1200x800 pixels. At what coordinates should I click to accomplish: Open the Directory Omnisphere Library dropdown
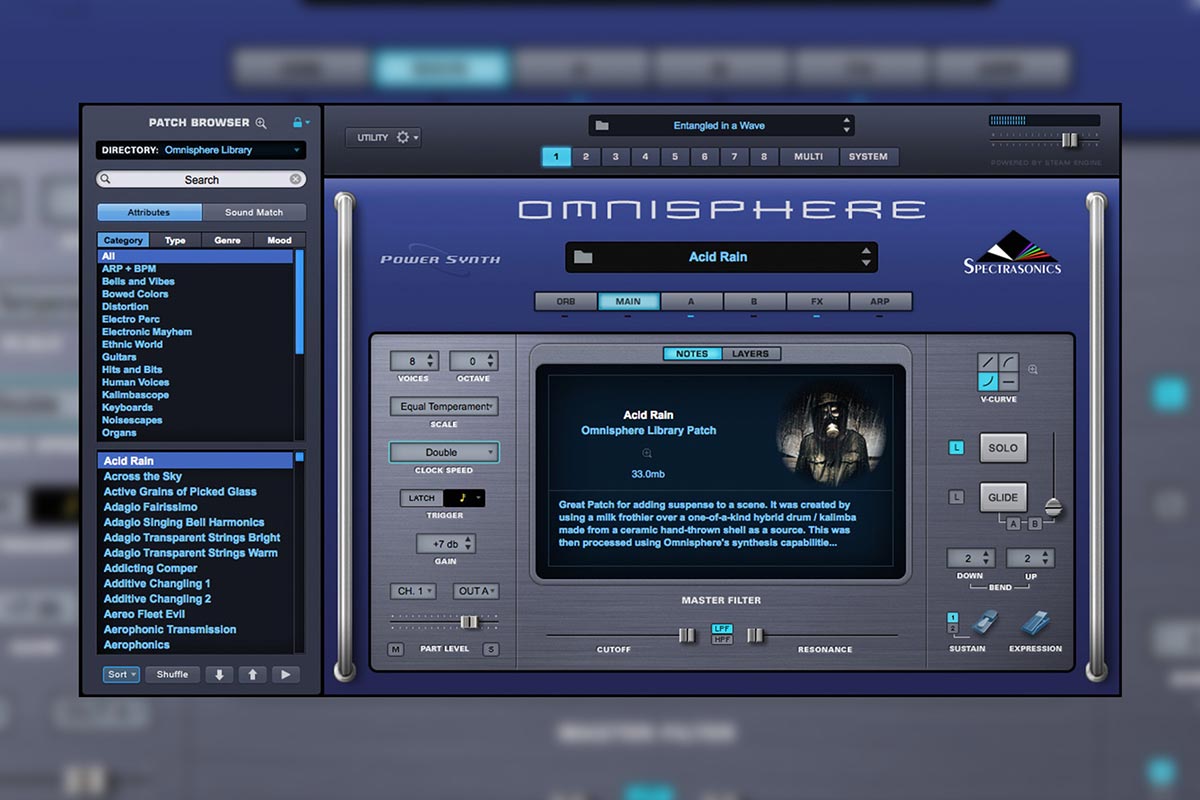pyautogui.click(x=201, y=150)
